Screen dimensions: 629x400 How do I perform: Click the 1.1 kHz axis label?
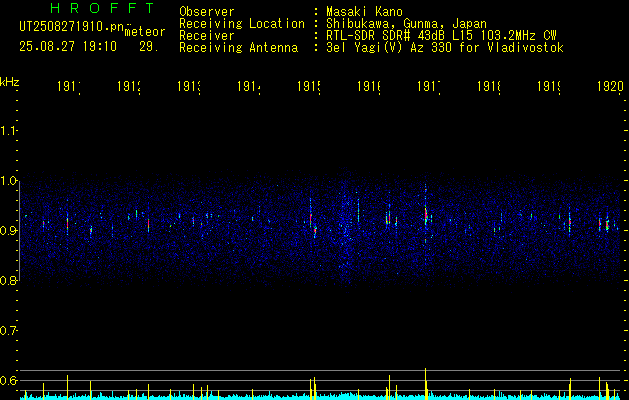pyautogui.click(x=8, y=130)
